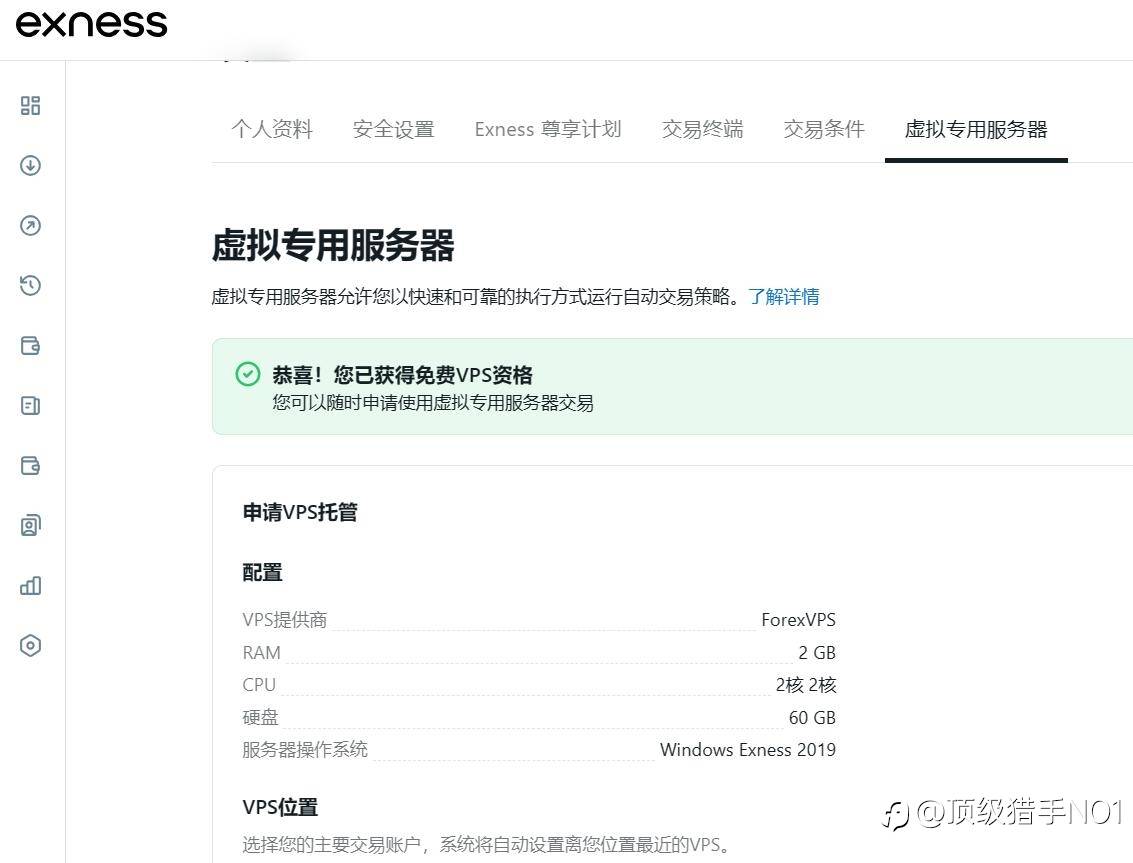Select the Exness 尊享计划 tab
The height and width of the screenshot is (863, 1133).
click(x=547, y=129)
